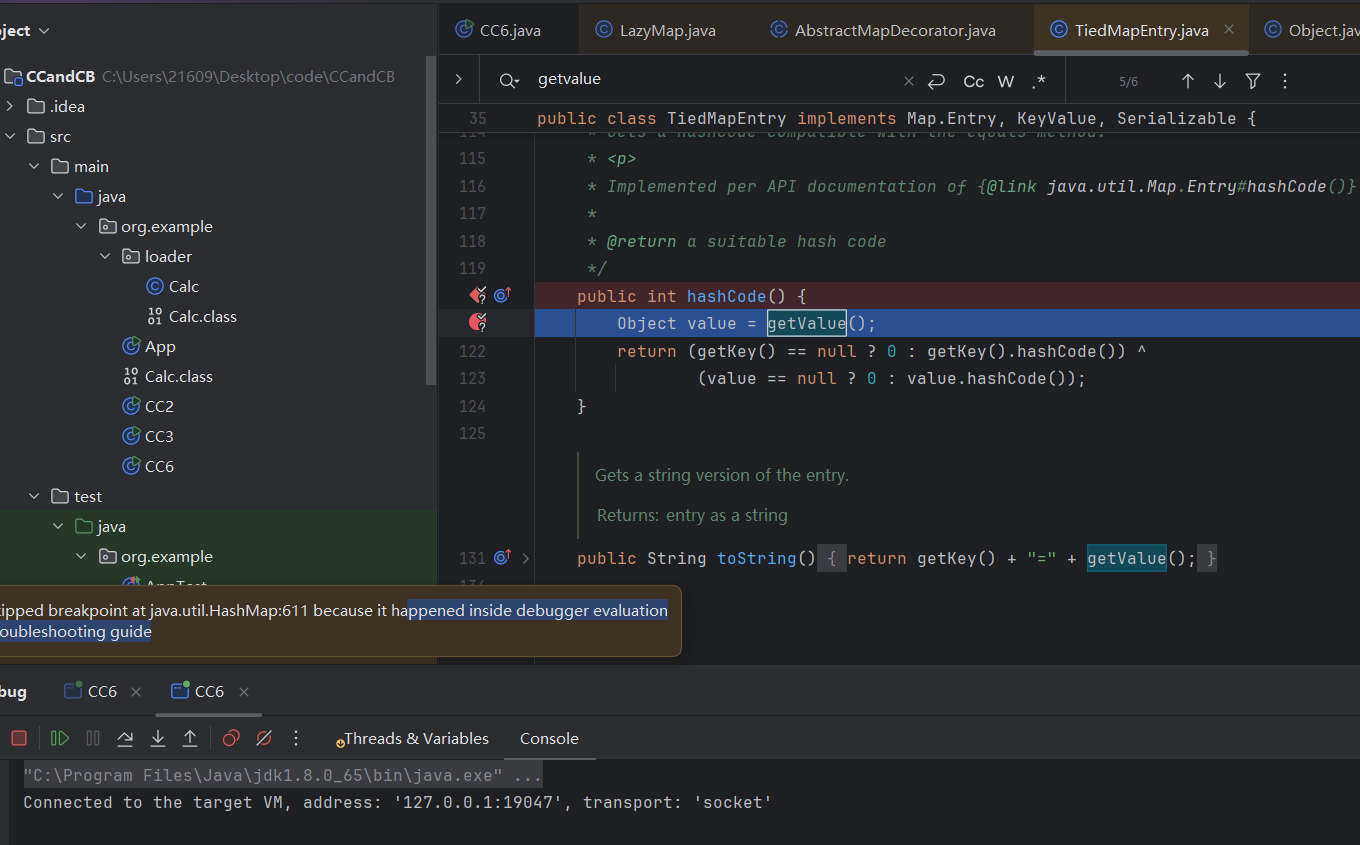
Task: Collapse the loader package
Action: click(106, 256)
